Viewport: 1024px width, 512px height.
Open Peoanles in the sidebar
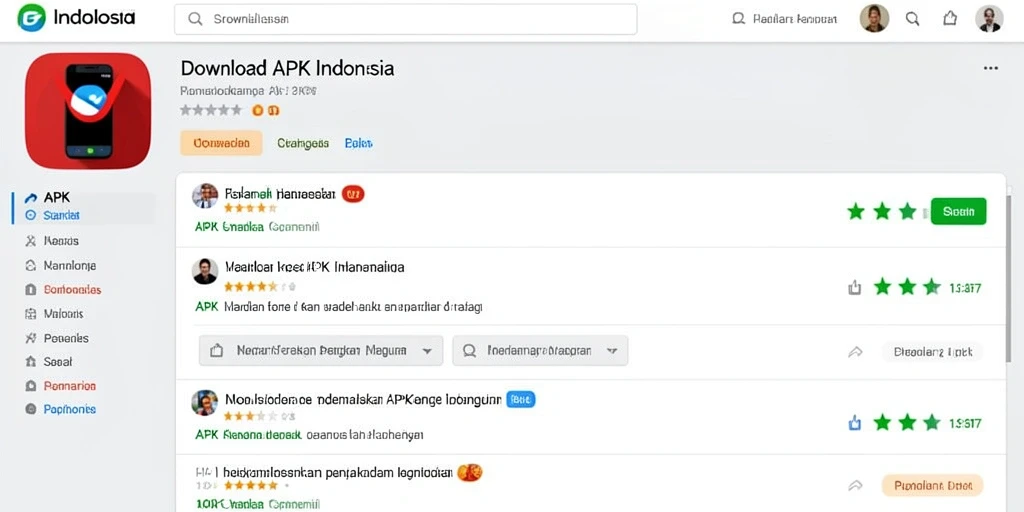point(66,338)
